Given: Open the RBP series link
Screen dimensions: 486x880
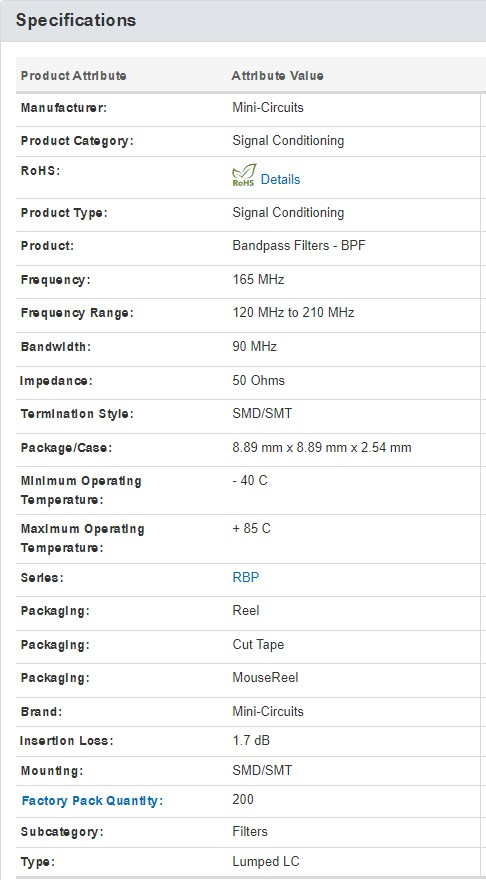Looking at the screenshot, I should point(246,578).
